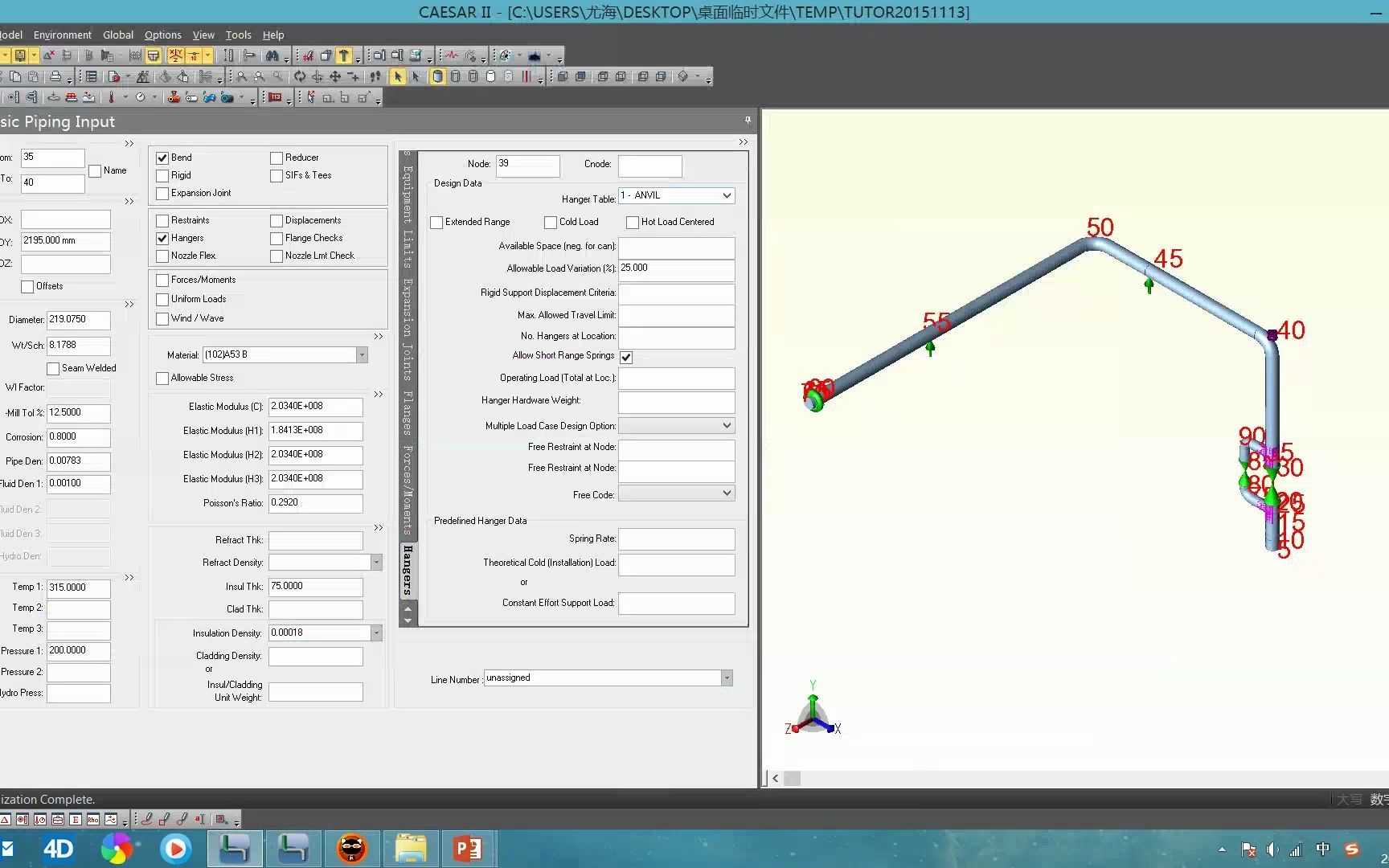Click the list input icon

[x=92, y=76]
